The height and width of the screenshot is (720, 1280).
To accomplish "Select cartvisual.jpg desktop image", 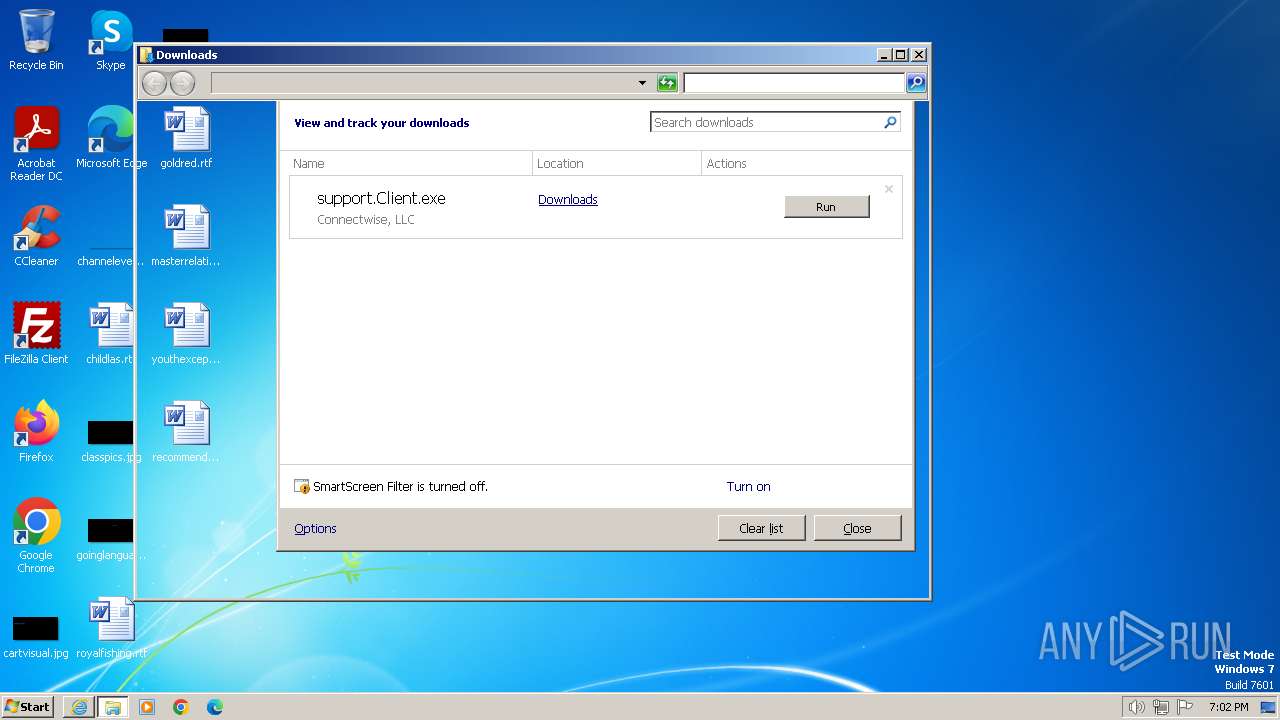I will coord(36,636).
